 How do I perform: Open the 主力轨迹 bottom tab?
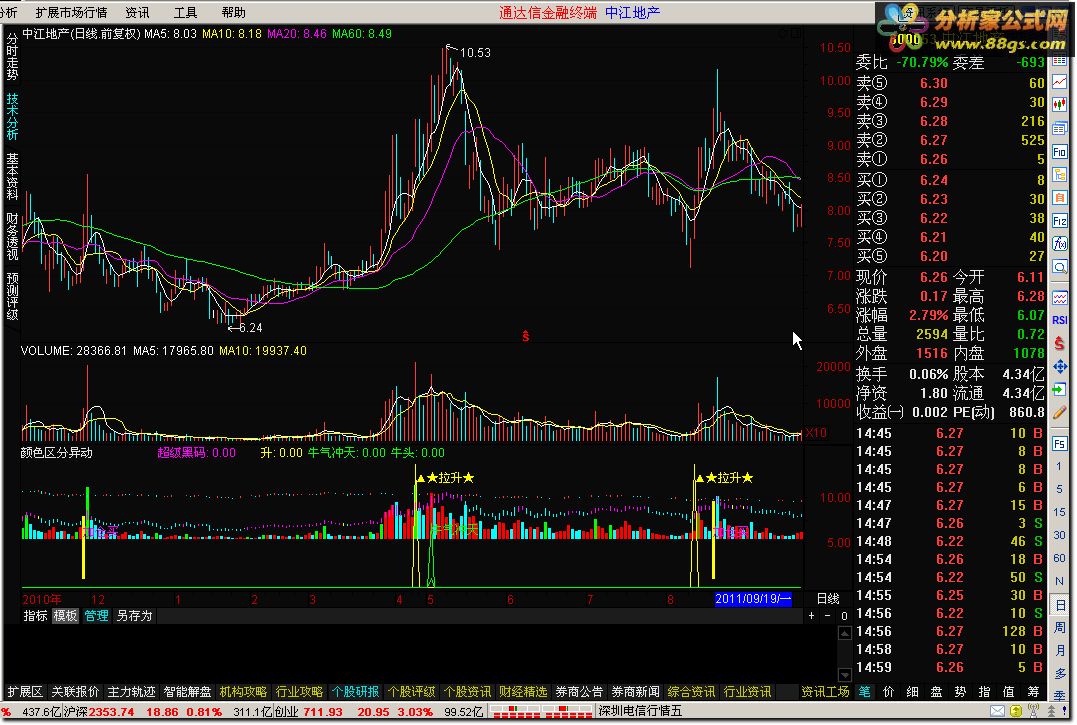click(131, 692)
